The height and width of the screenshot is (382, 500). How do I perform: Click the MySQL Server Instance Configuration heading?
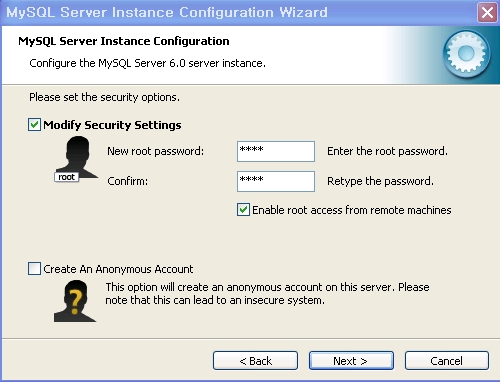coord(124,41)
